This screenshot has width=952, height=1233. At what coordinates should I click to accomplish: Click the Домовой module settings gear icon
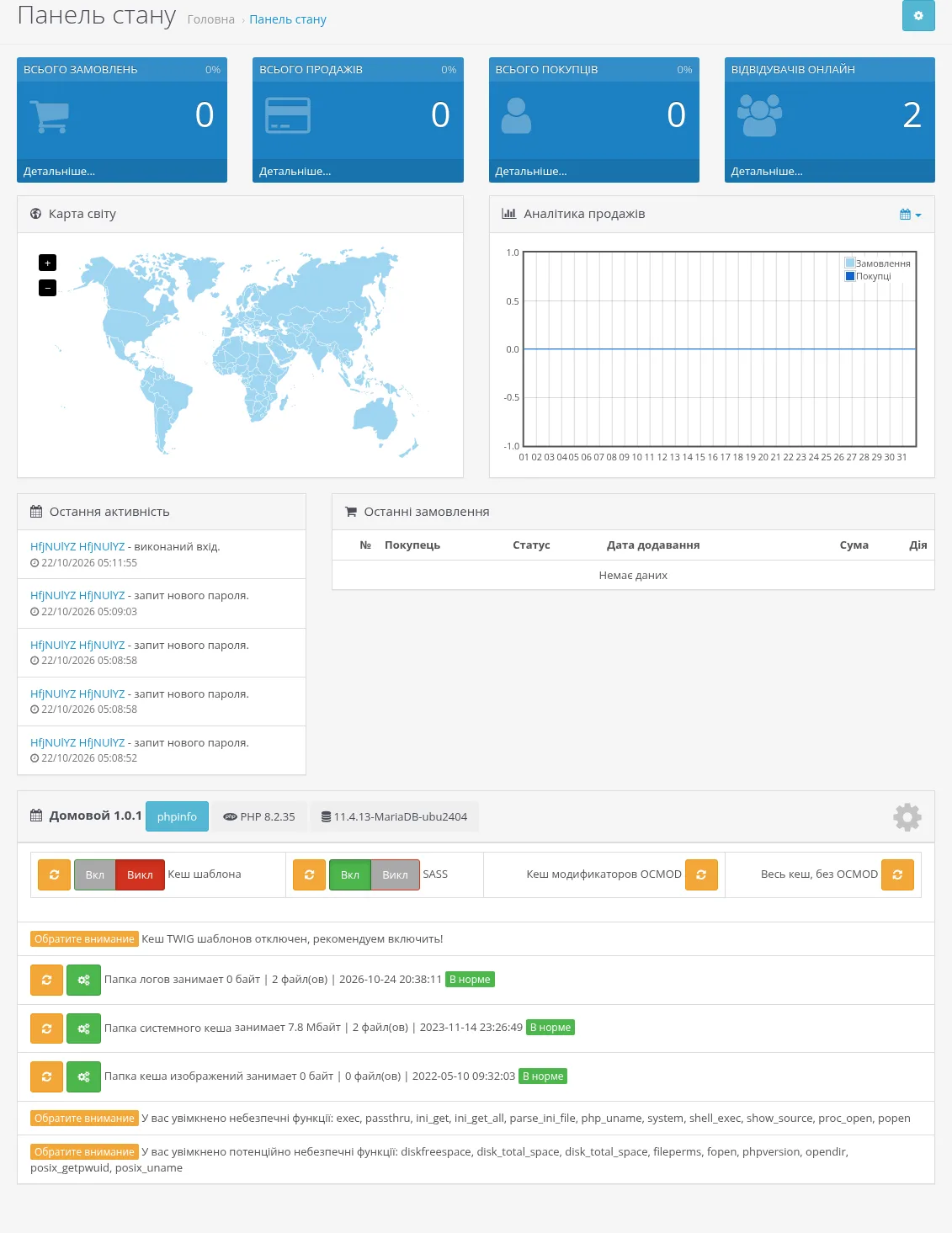(x=907, y=817)
